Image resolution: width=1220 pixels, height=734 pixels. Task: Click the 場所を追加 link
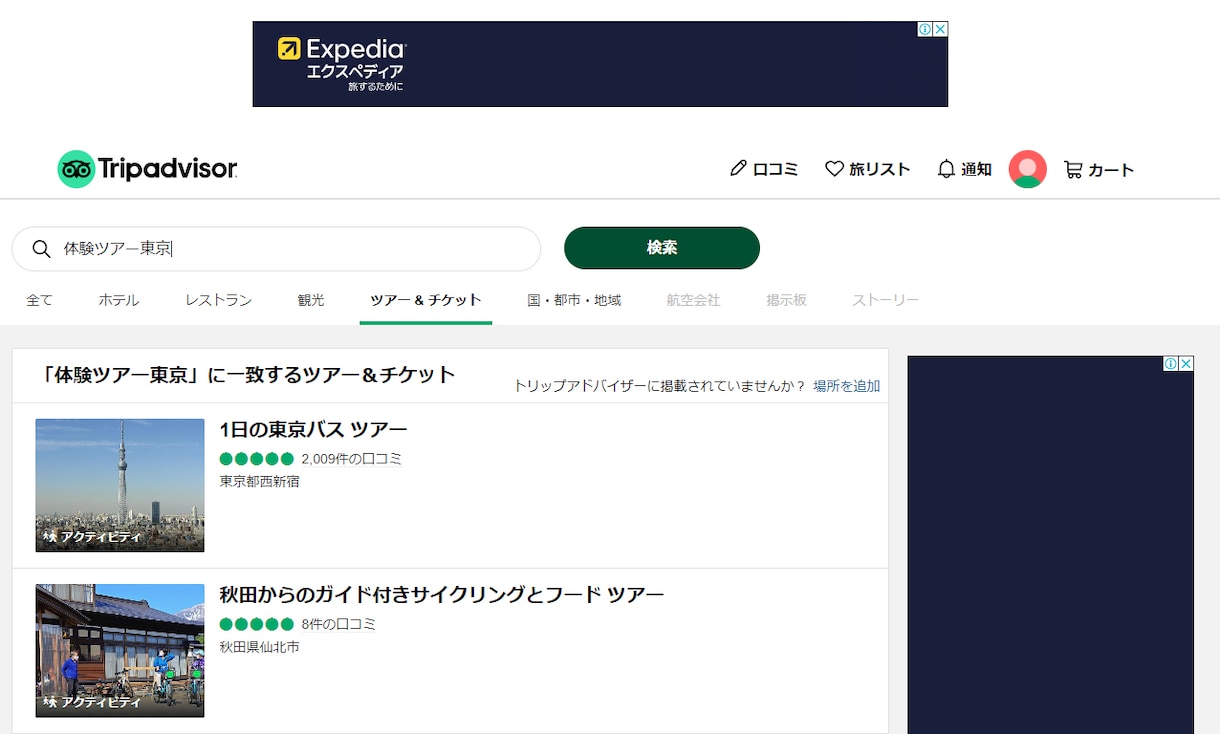tap(846, 386)
